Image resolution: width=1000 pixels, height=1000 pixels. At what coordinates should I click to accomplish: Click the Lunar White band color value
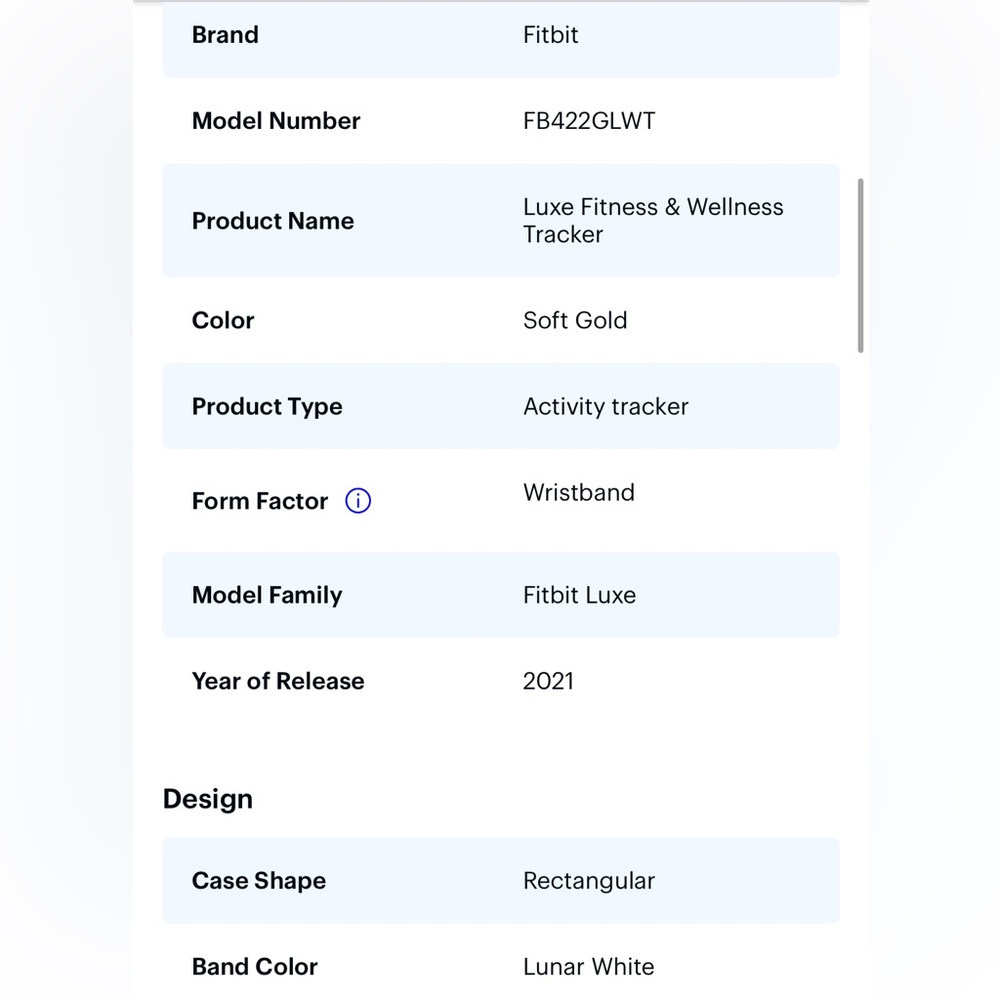(589, 967)
